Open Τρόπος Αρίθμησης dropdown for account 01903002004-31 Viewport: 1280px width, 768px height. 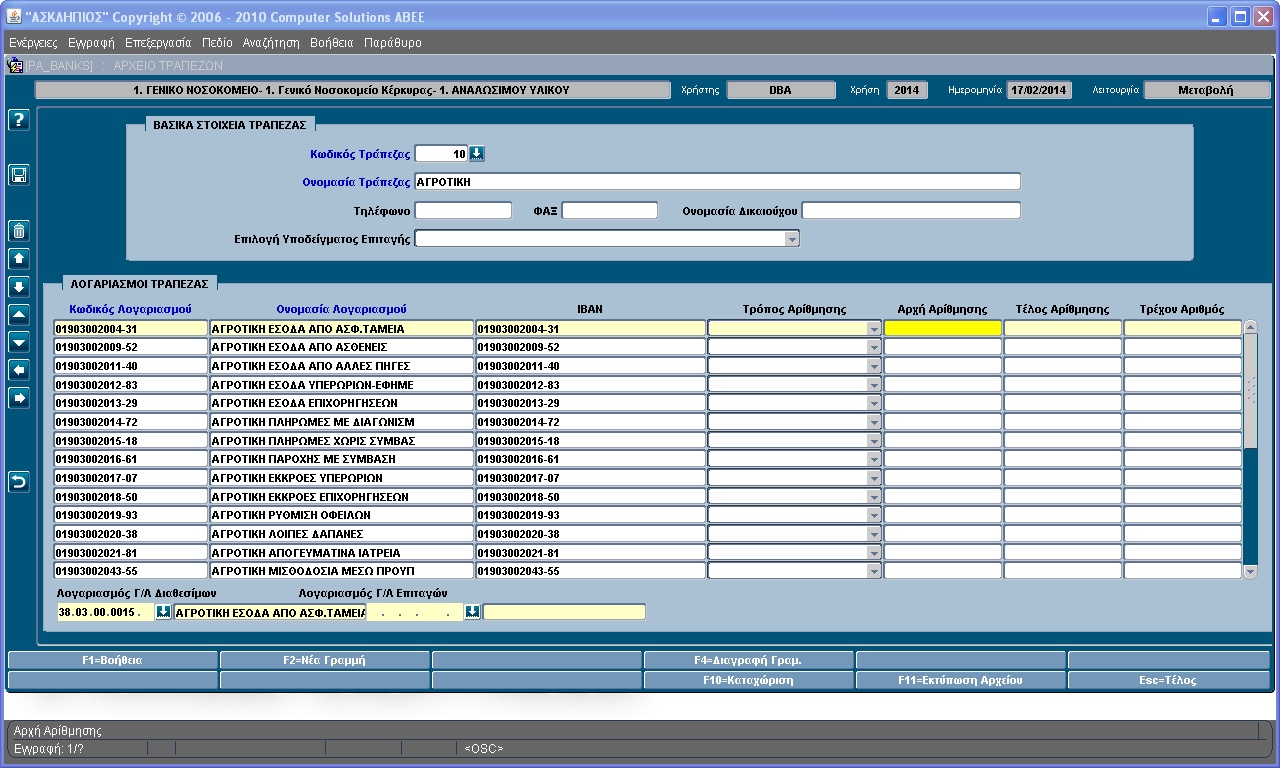pyautogui.click(x=874, y=329)
